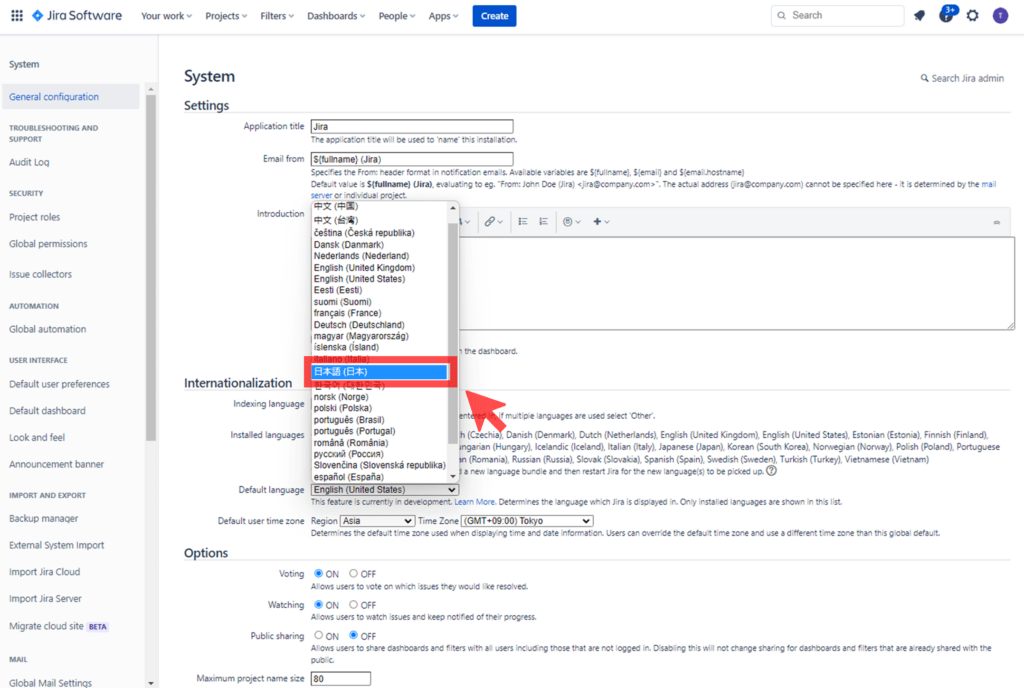Click the numbered list icon in editor
1024x688 pixels.
543,221
